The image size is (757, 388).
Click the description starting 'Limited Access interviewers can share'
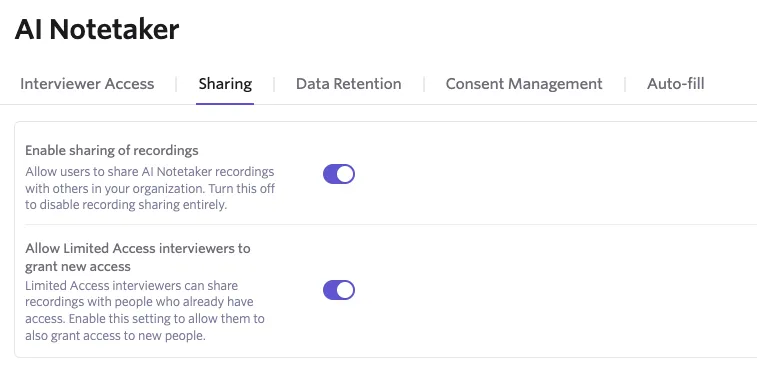coord(145,310)
